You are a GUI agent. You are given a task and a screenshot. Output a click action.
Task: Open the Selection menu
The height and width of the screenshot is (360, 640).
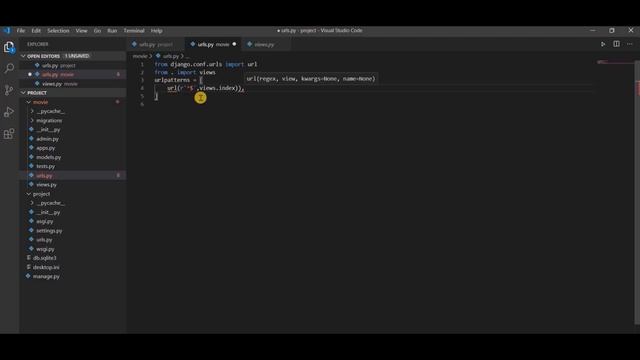(x=58, y=31)
